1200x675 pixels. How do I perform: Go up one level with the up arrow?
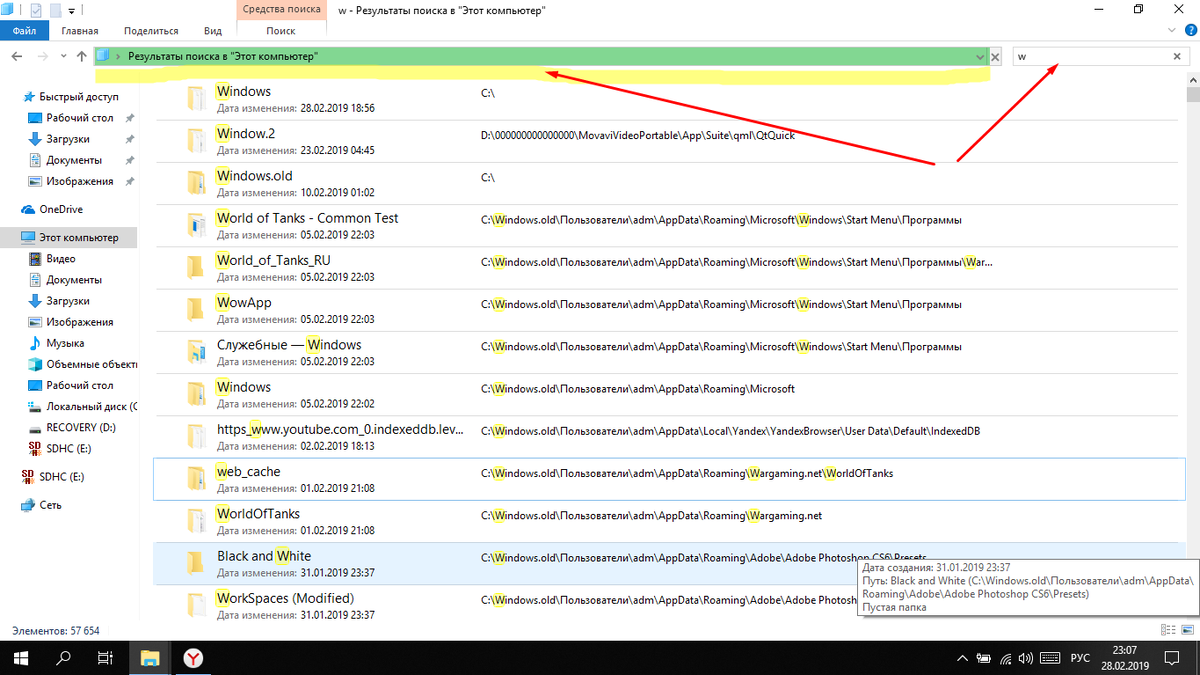coord(81,57)
